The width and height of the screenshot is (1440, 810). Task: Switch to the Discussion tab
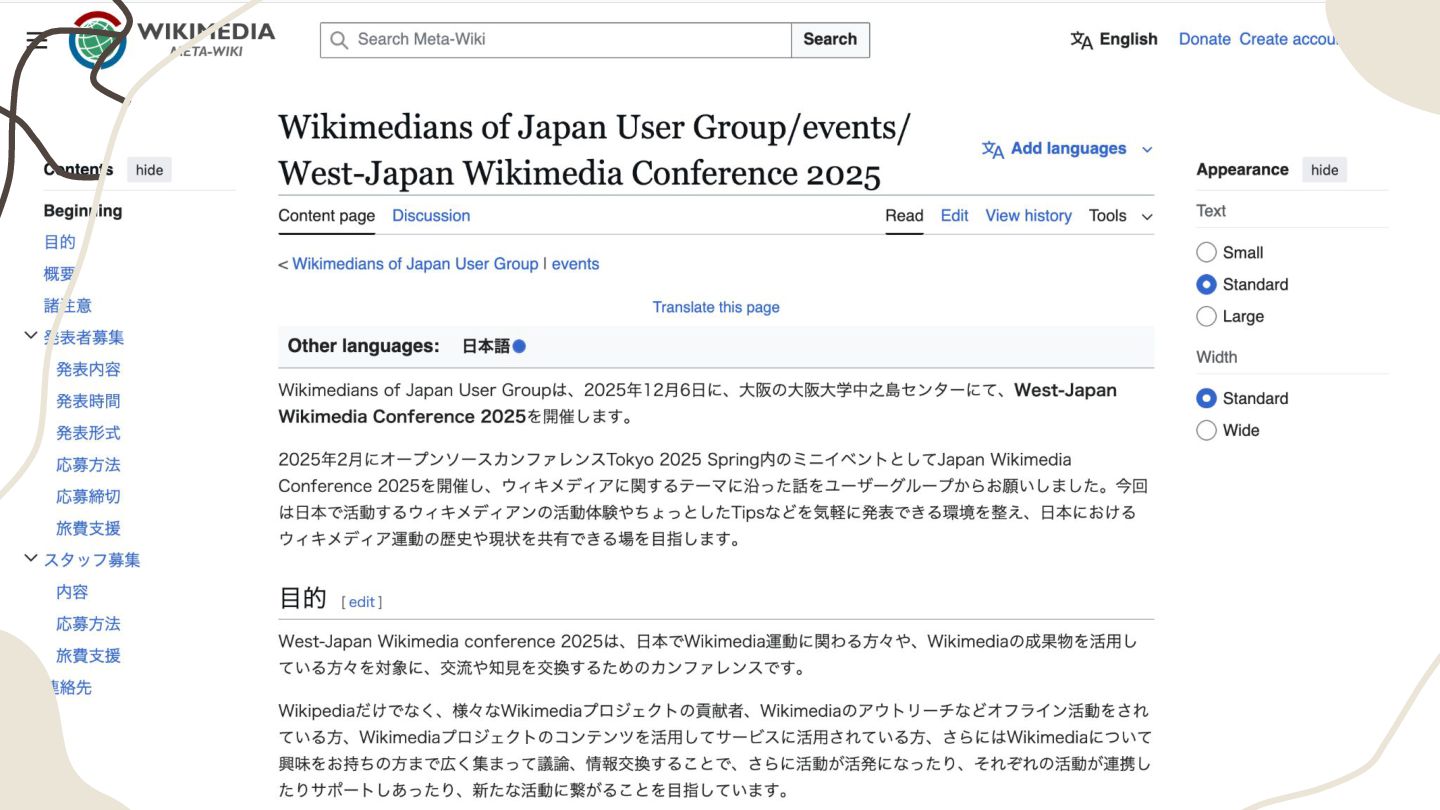tap(431, 215)
